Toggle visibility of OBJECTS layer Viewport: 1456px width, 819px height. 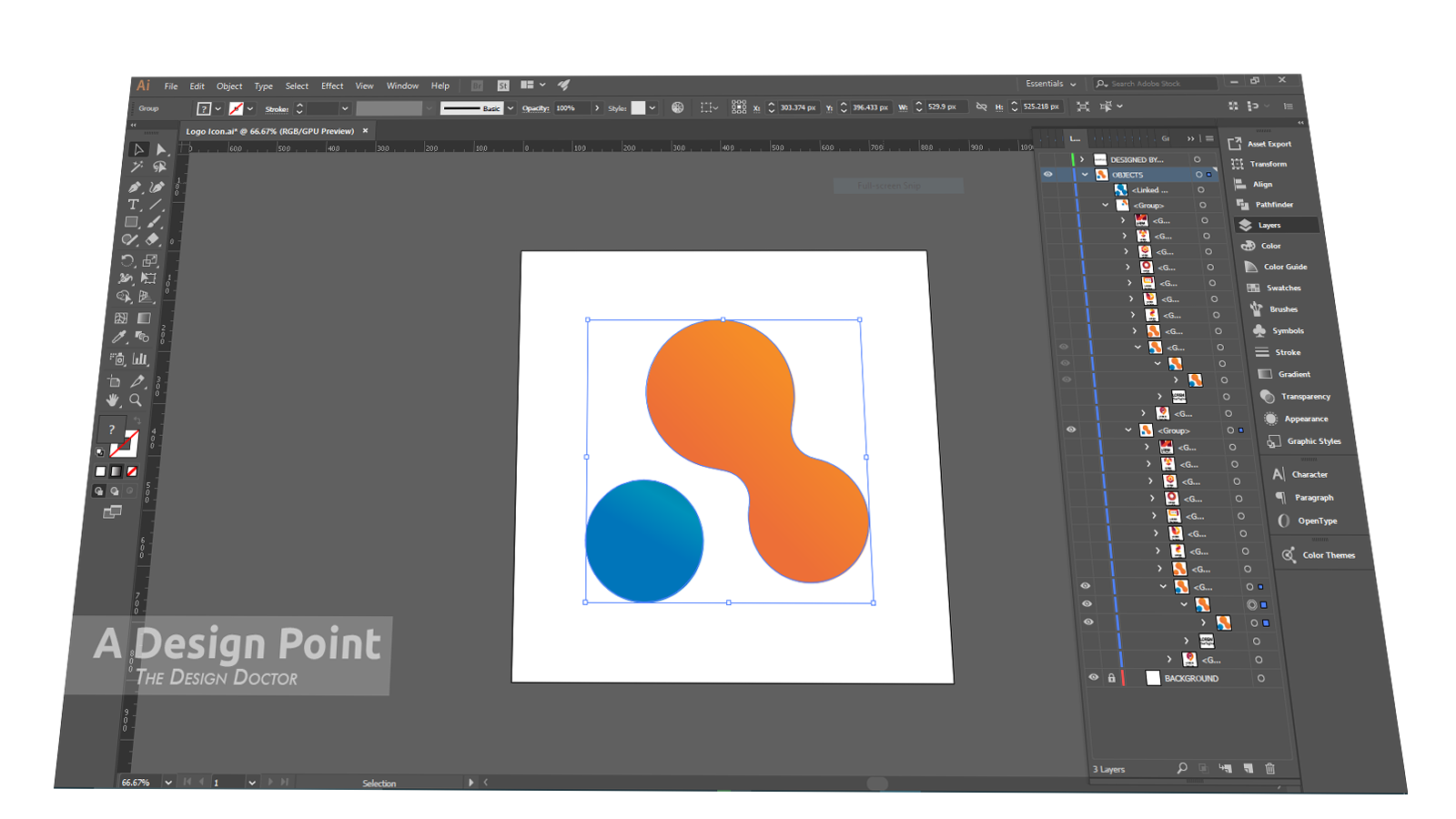click(x=1048, y=175)
